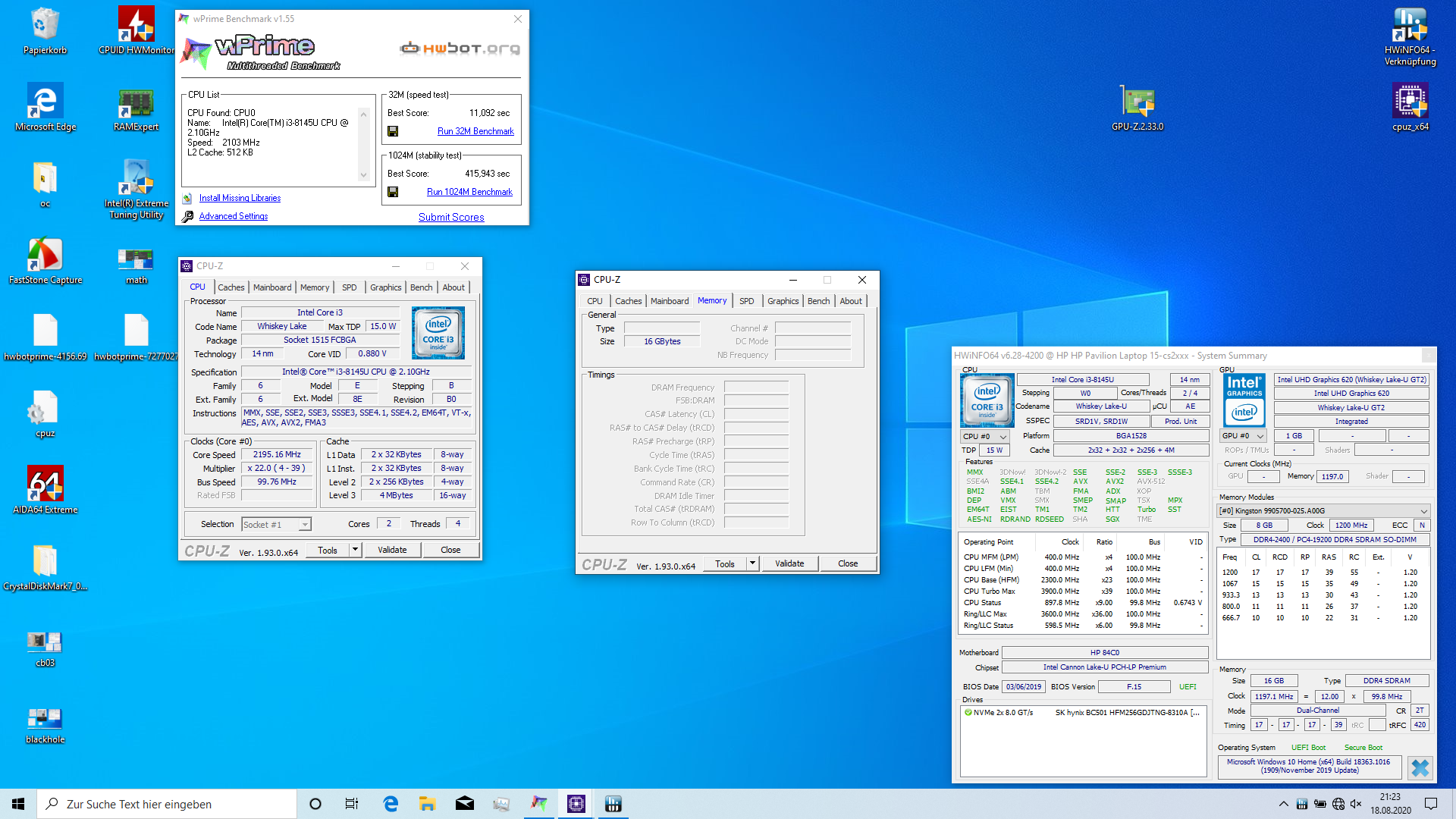Expand the GPU #0 selector in HWiNFO

(1243, 436)
